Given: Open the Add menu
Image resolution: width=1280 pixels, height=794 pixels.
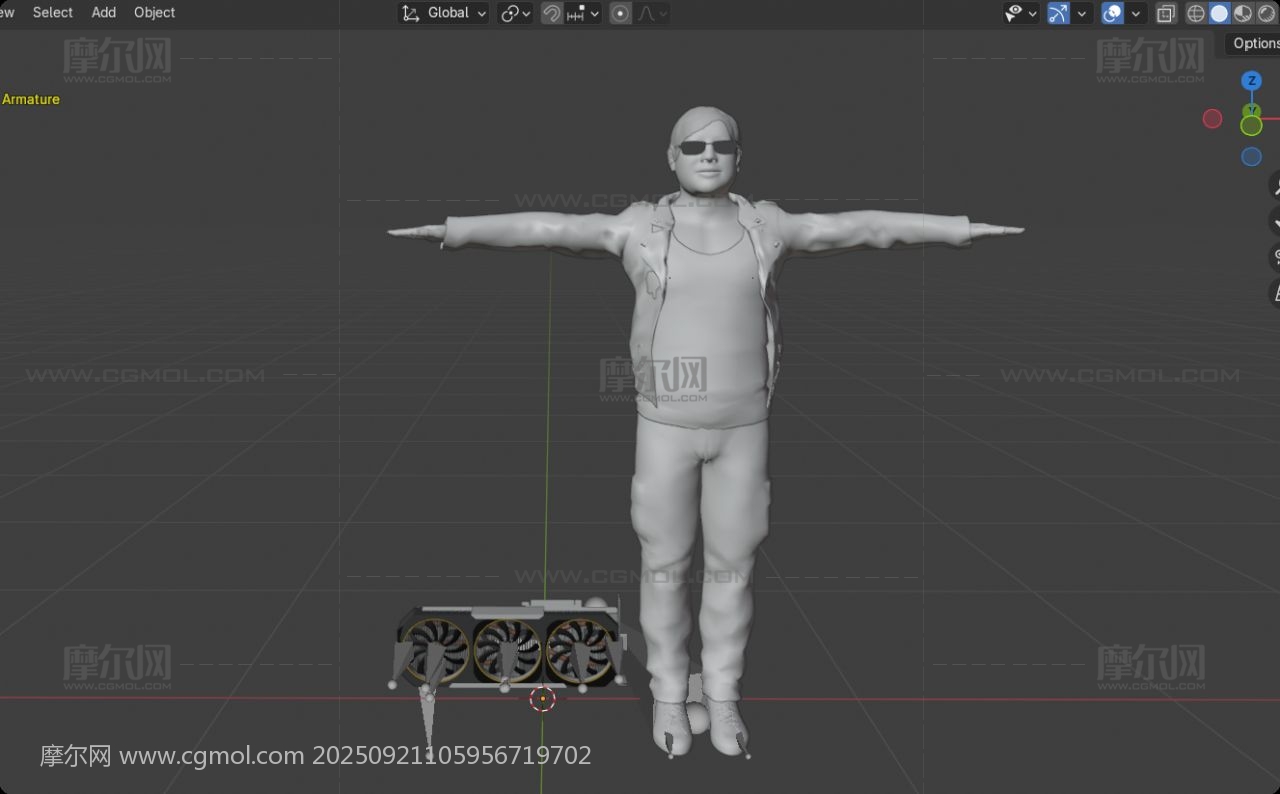Looking at the screenshot, I should [x=104, y=12].
